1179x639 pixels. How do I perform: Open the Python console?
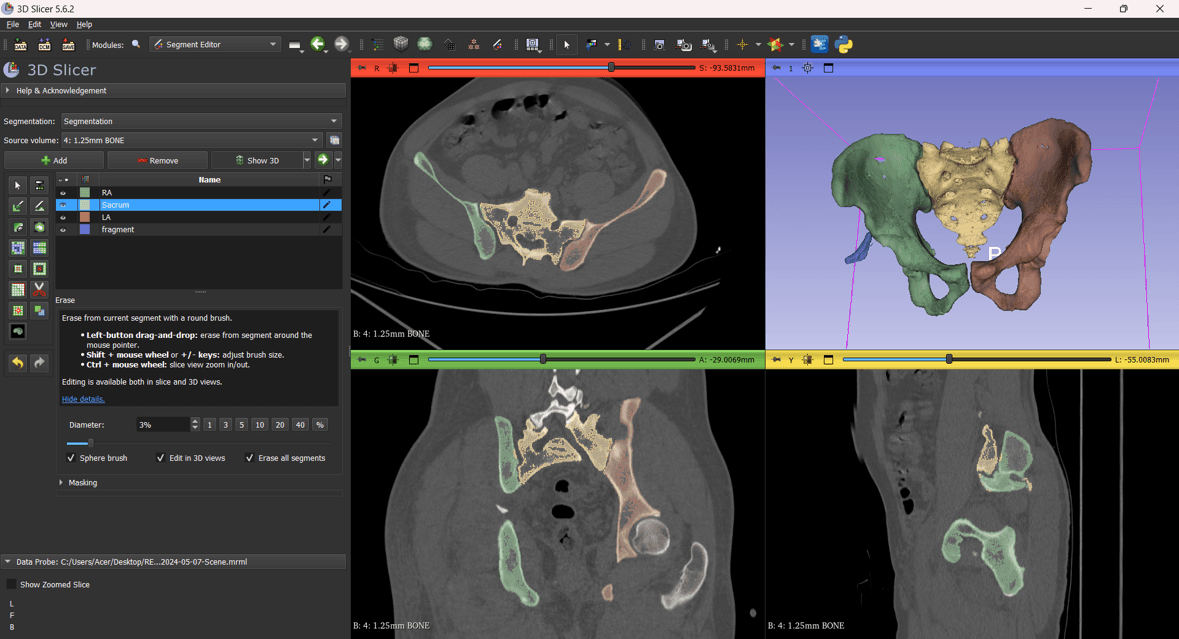(x=844, y=44)
